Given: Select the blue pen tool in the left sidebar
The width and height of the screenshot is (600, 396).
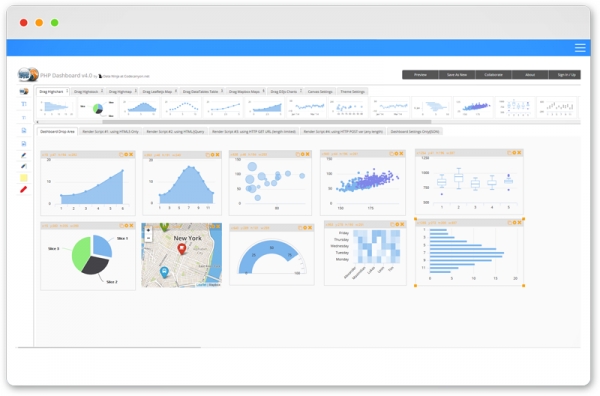Looking at the screenshot, I should pyautogui.click(x=24, y=155).
